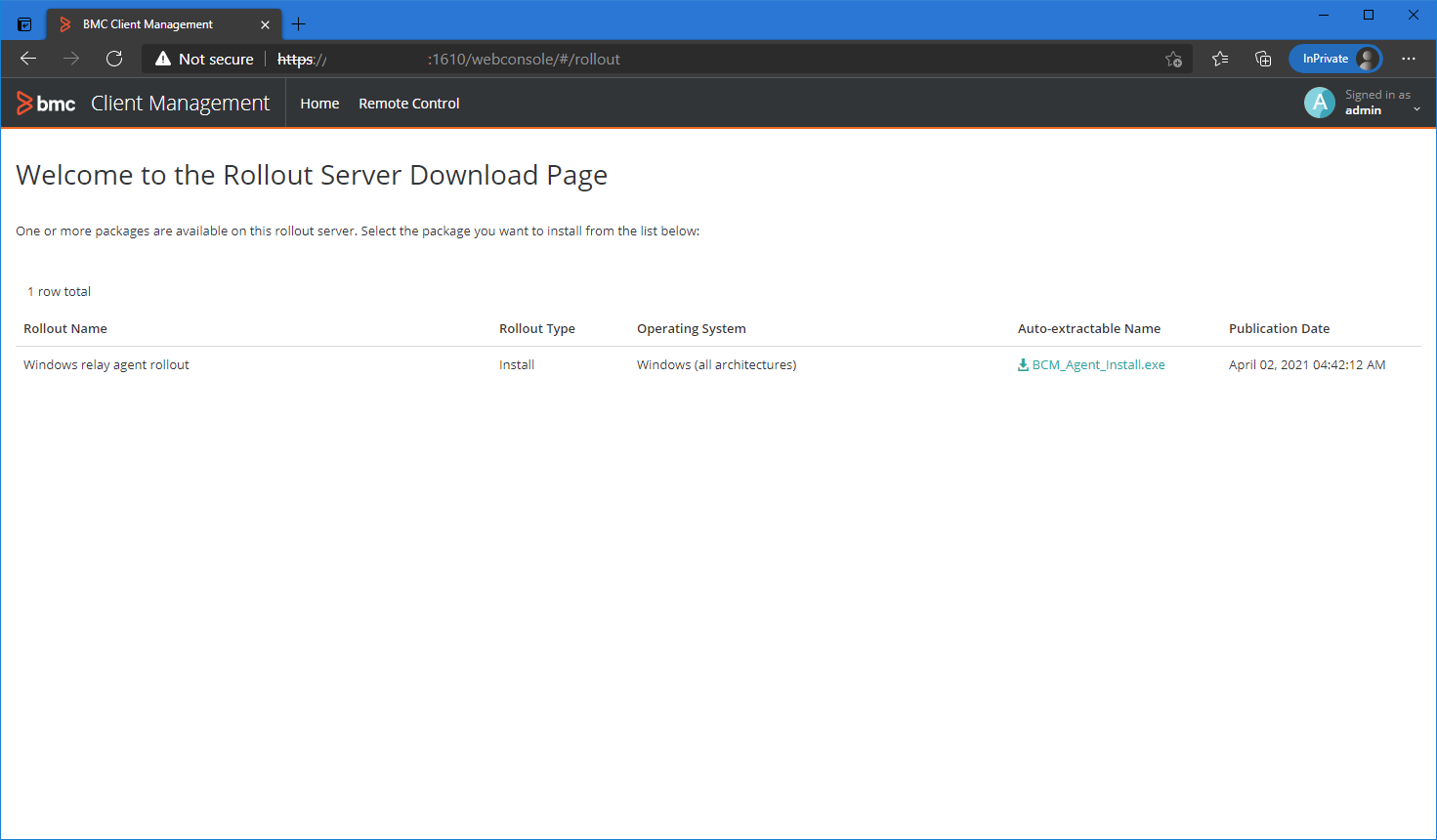Go back using the browser back arrow
The image size is (1437, 840).
coord(28,59)
